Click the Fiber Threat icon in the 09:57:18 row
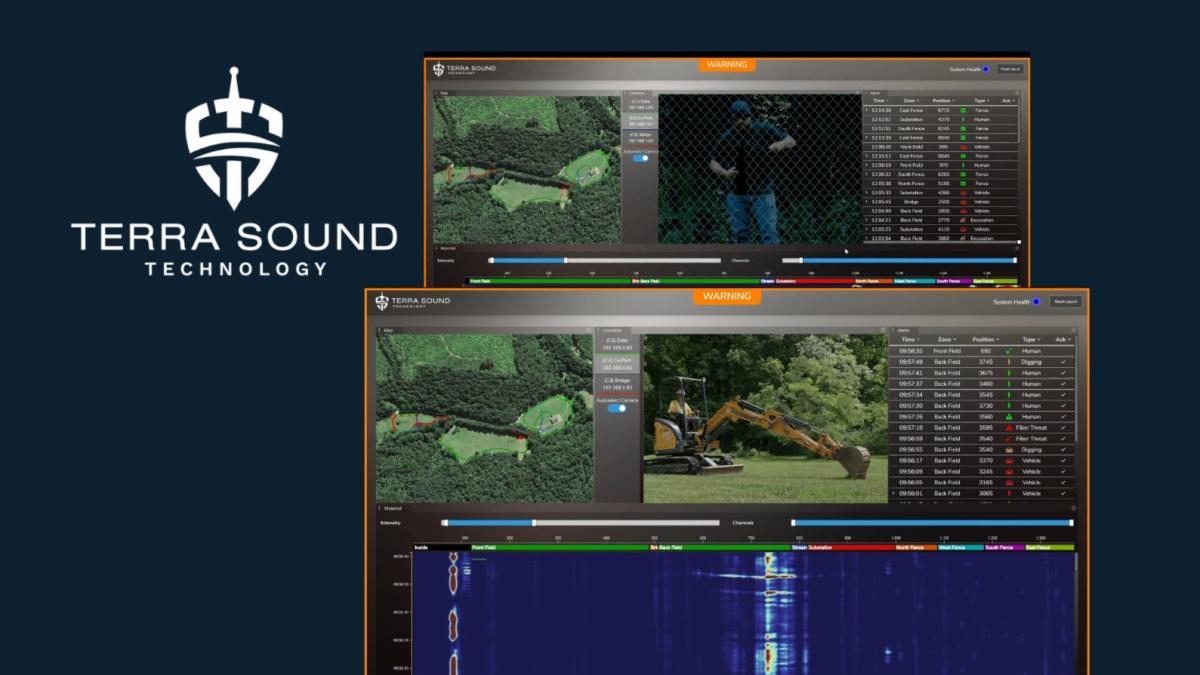 pos(1009,428)
